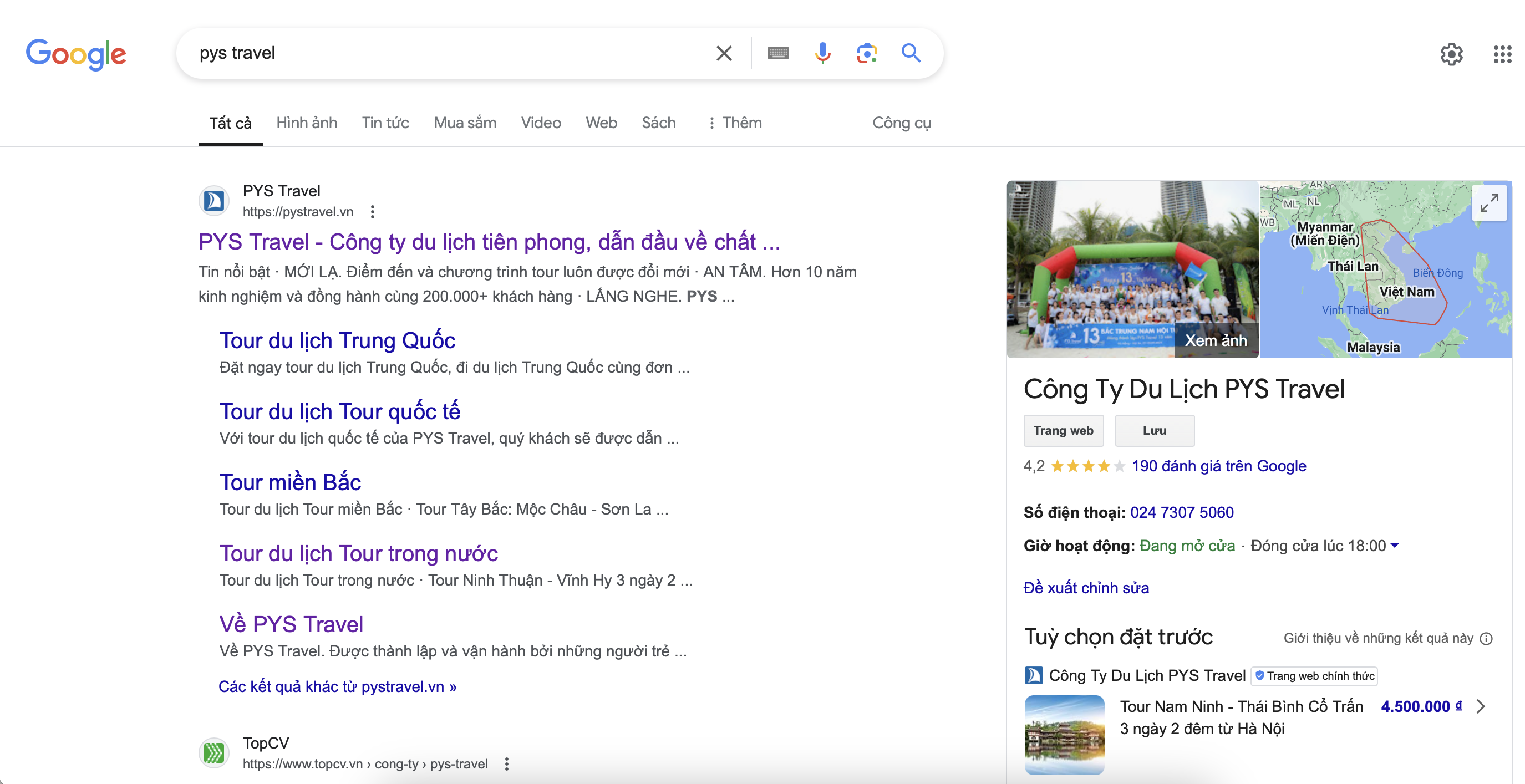Viewport: 1525px width, 784px height.
Task: Open Google settings gear icon
Action: (1451, 54)
